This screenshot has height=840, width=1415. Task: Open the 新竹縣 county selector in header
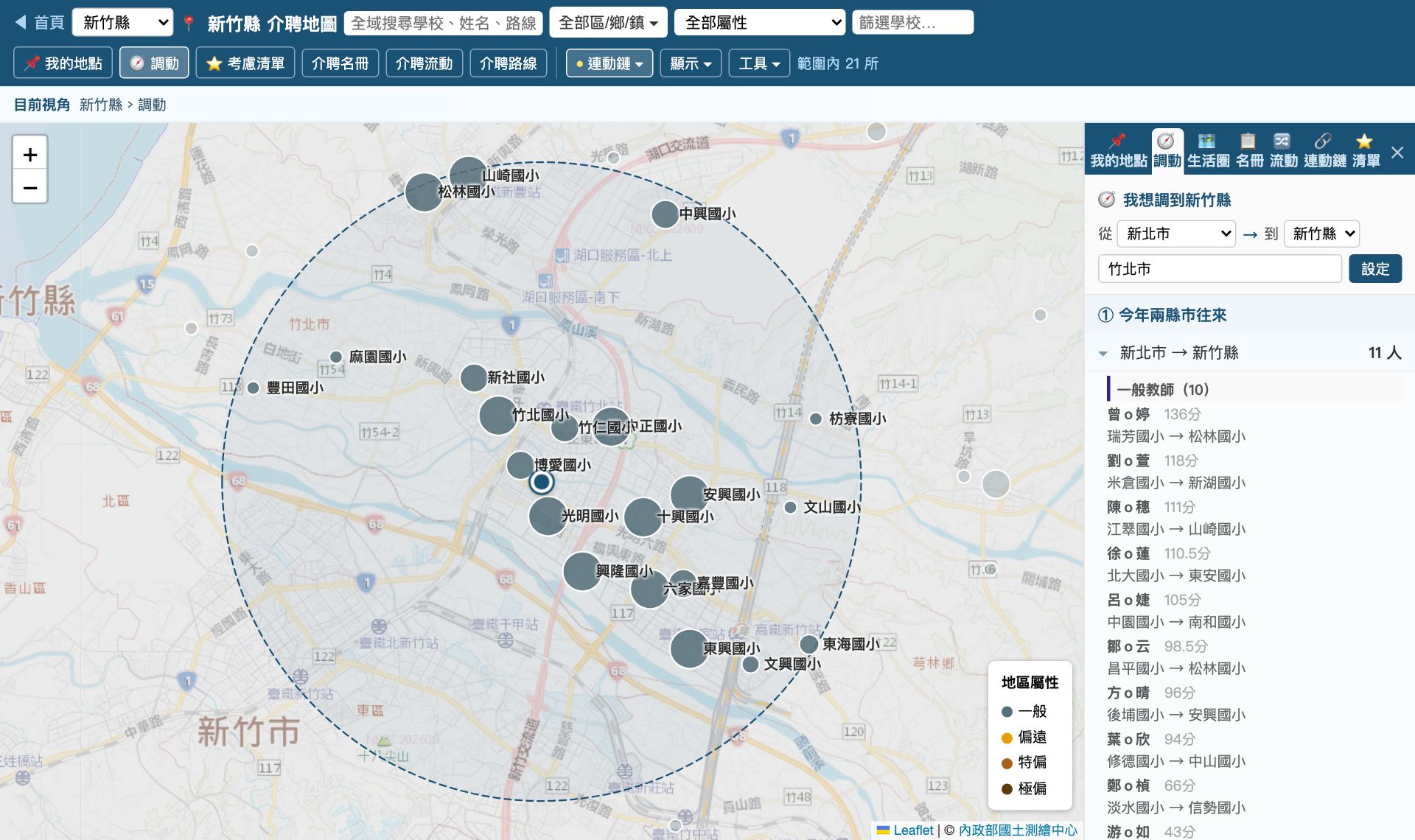[123, 23]
